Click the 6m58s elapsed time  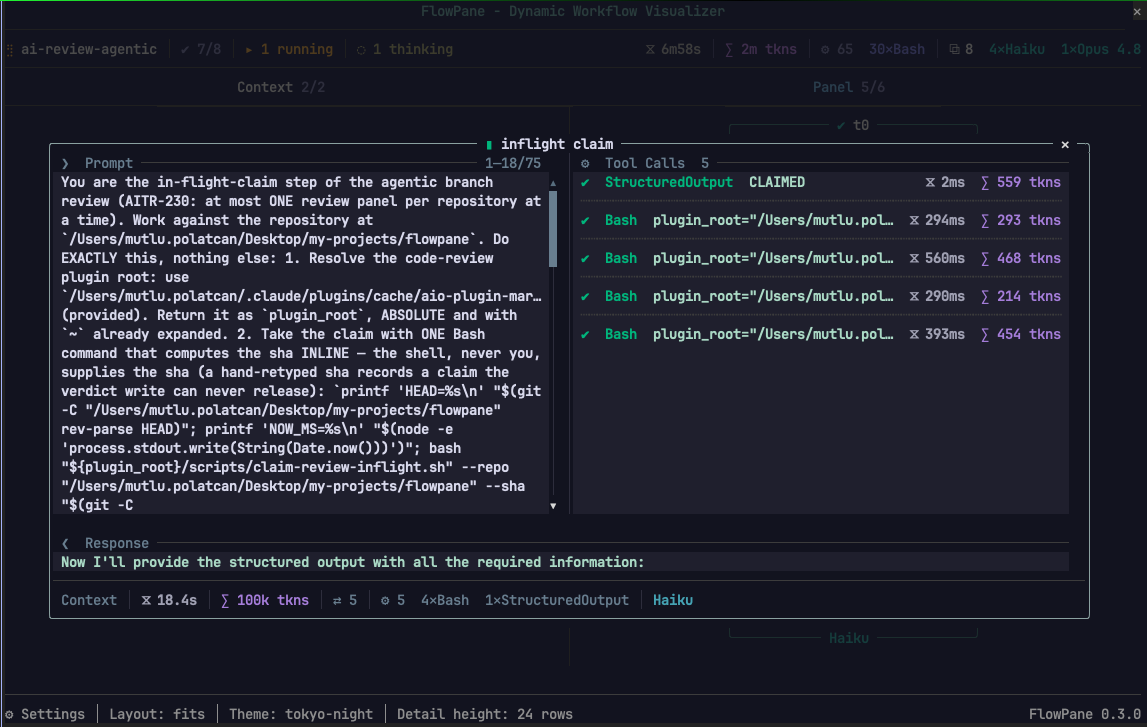click(673, 49)
